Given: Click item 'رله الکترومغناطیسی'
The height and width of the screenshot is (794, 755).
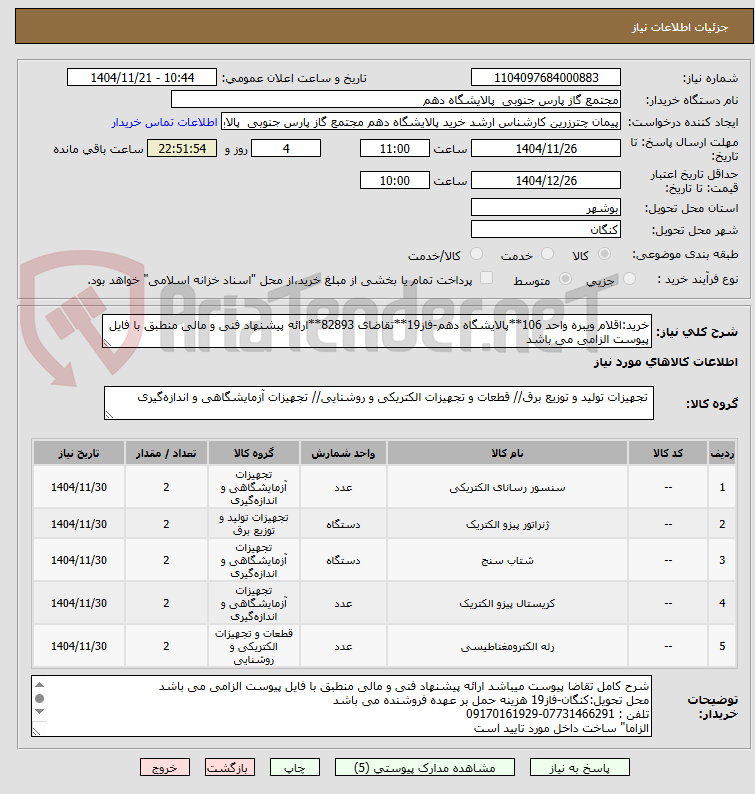Looking at the screenshot, I should (x=507, y=646).
